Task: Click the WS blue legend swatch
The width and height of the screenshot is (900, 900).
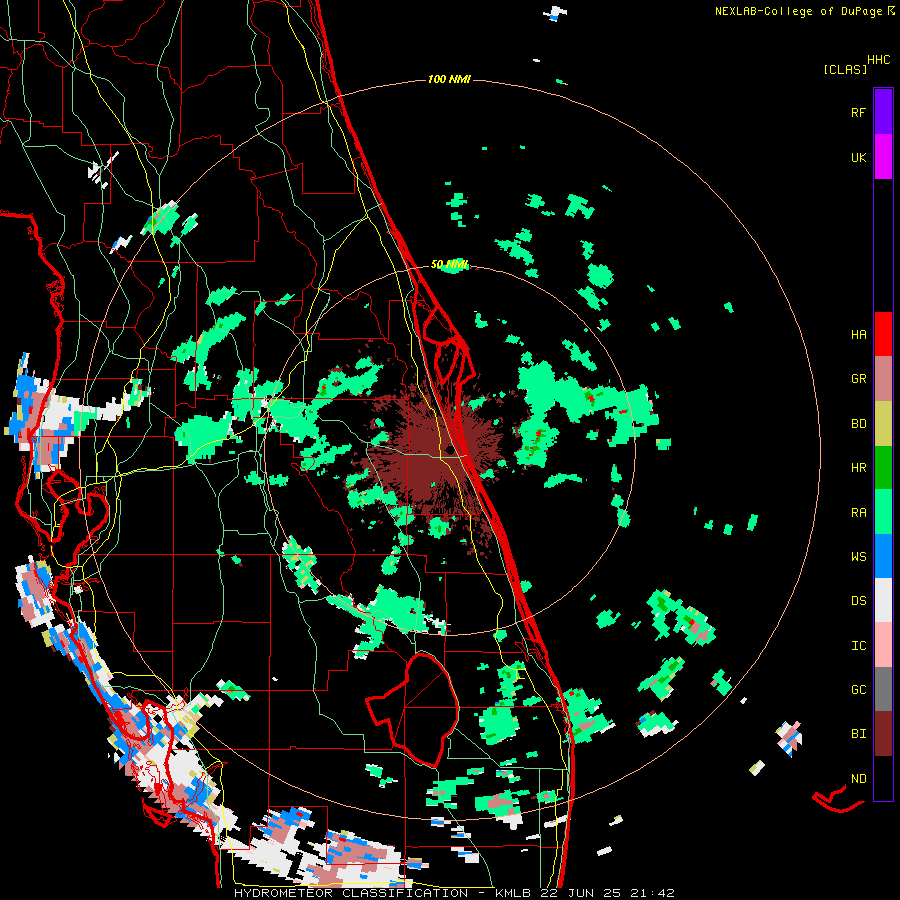Action: coord(883,557)
